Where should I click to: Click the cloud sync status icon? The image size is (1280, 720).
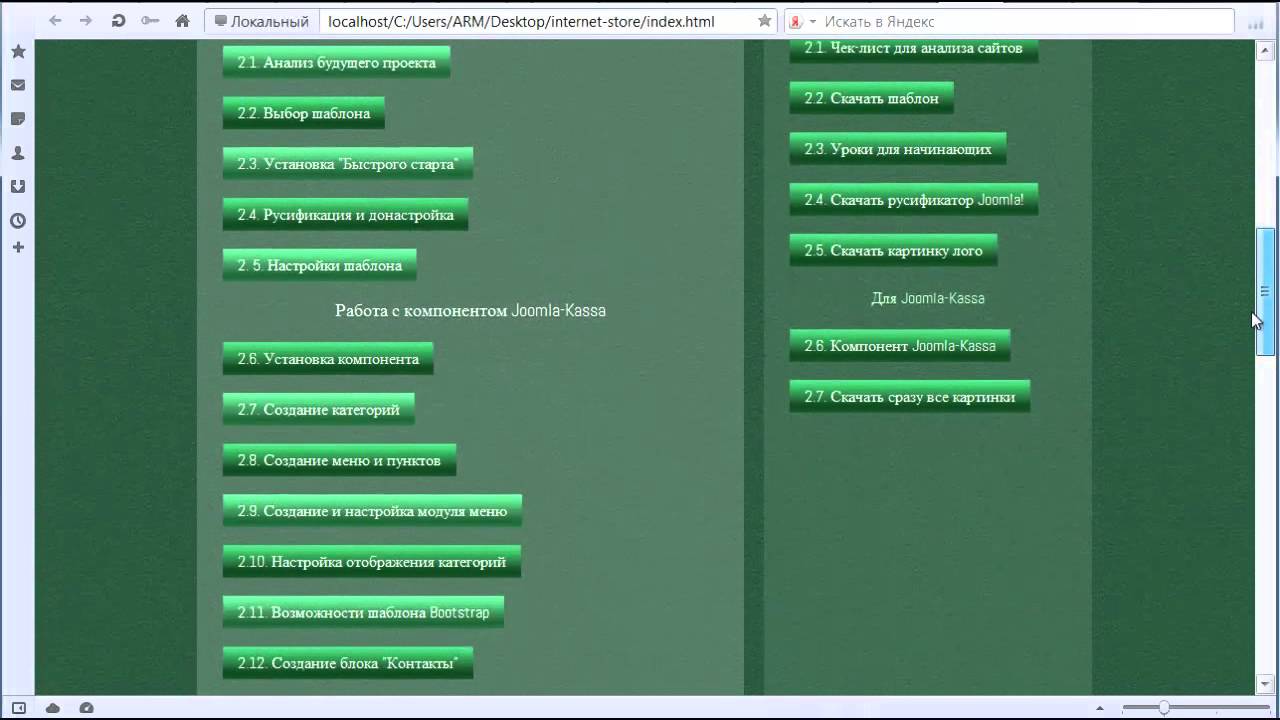tap(53, 708)
